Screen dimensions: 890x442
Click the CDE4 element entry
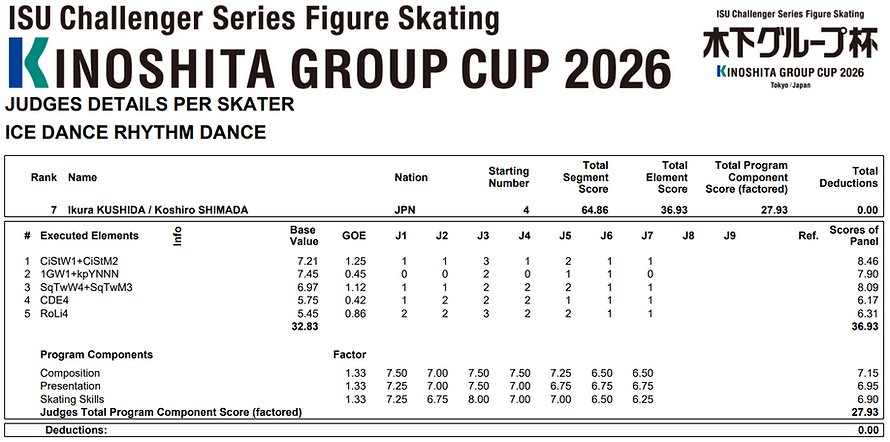click(x=54, y=301)
